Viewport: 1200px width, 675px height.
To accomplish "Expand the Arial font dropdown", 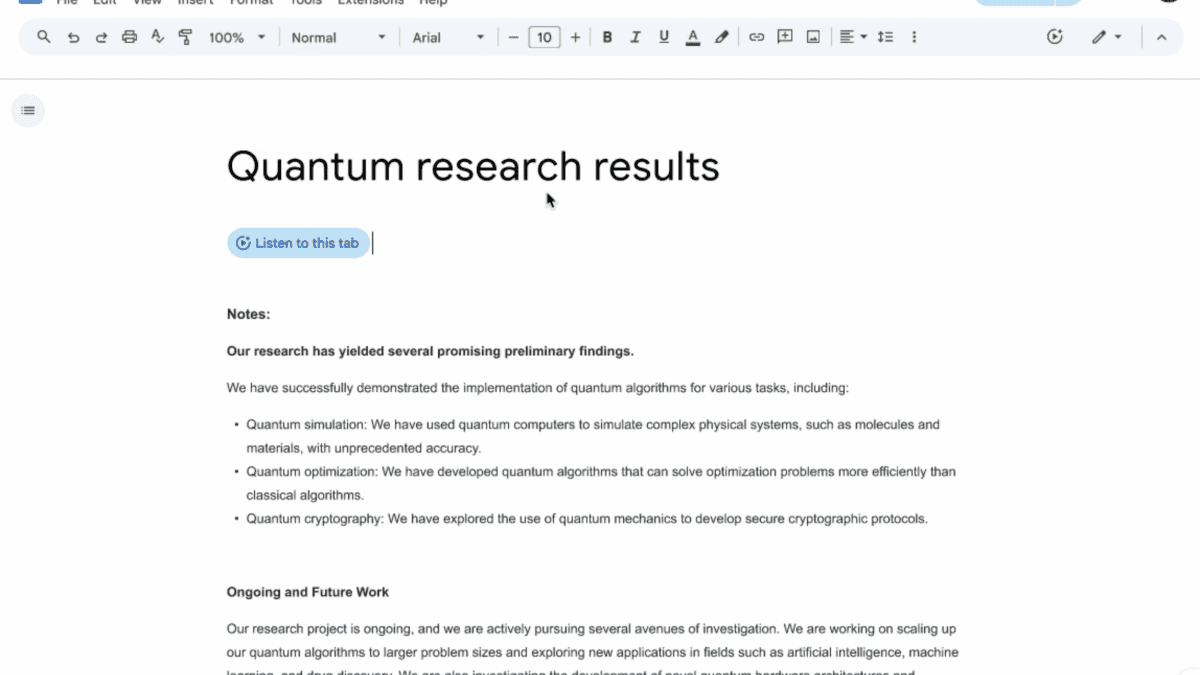I will [x=448, y=37].
